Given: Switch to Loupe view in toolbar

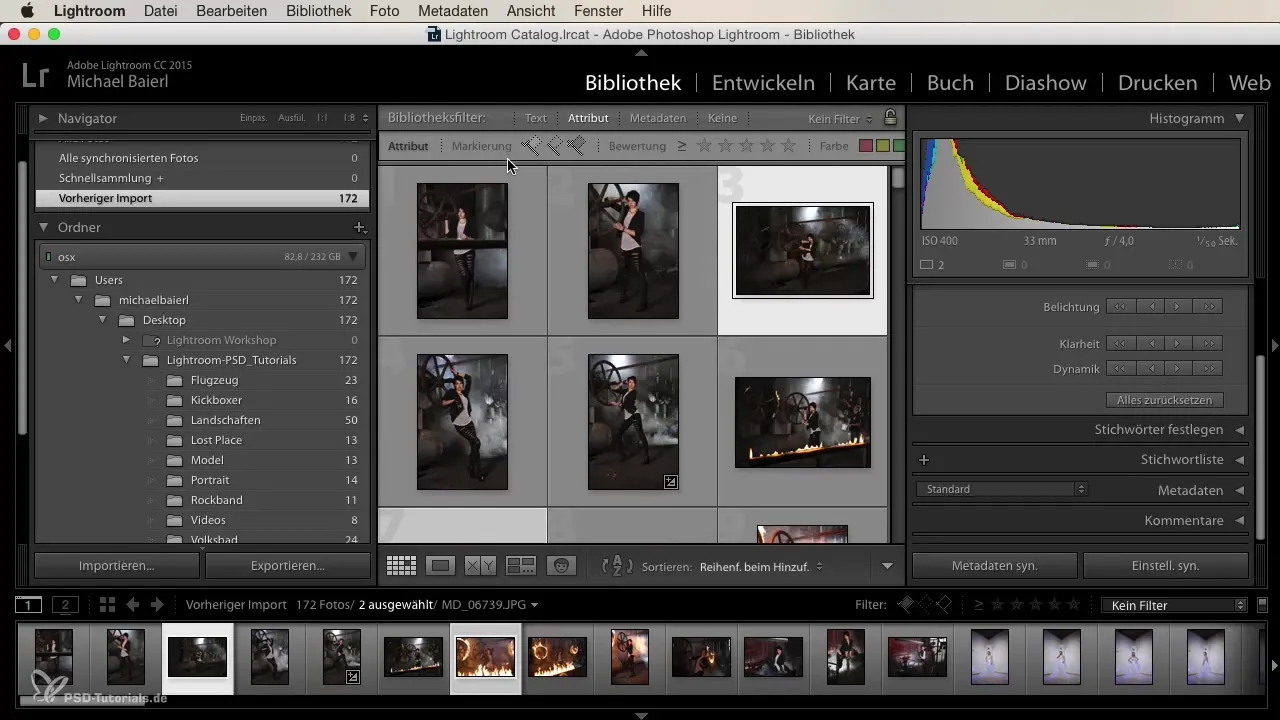Looking at the screenshot, I should pyautogui.click(x=440, y=566).
